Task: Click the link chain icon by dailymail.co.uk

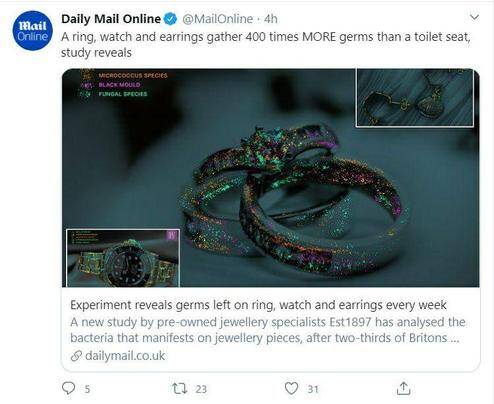Action: 76,356
